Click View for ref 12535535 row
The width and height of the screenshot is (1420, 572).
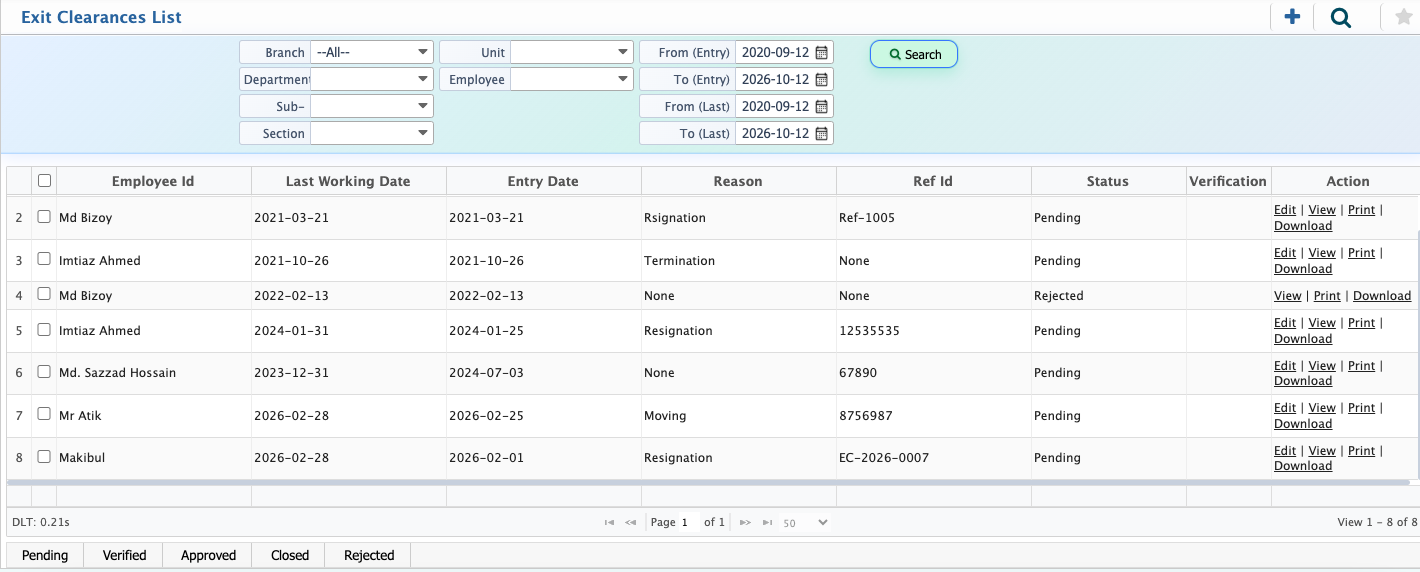pos(1322,323)
